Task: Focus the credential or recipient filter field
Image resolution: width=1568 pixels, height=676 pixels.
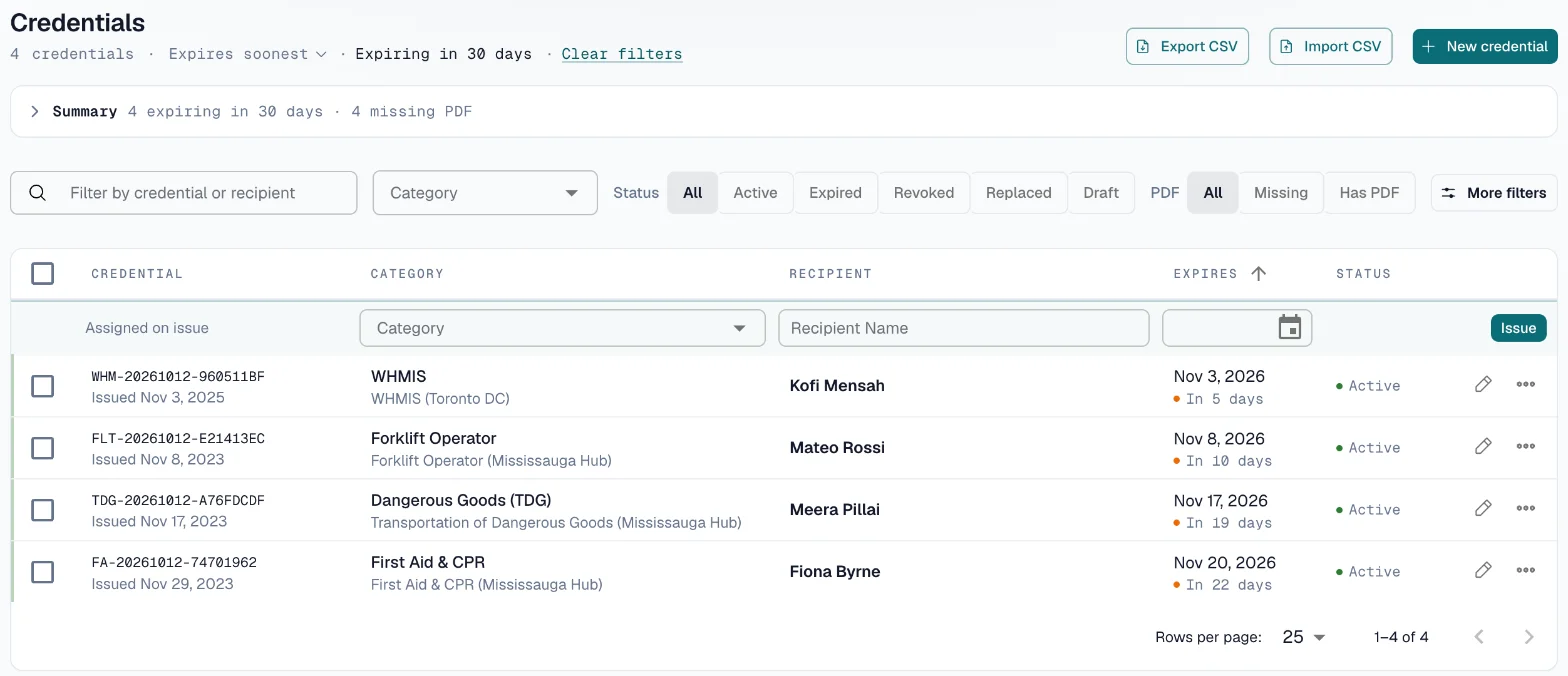Action: (x=184, y=193)
